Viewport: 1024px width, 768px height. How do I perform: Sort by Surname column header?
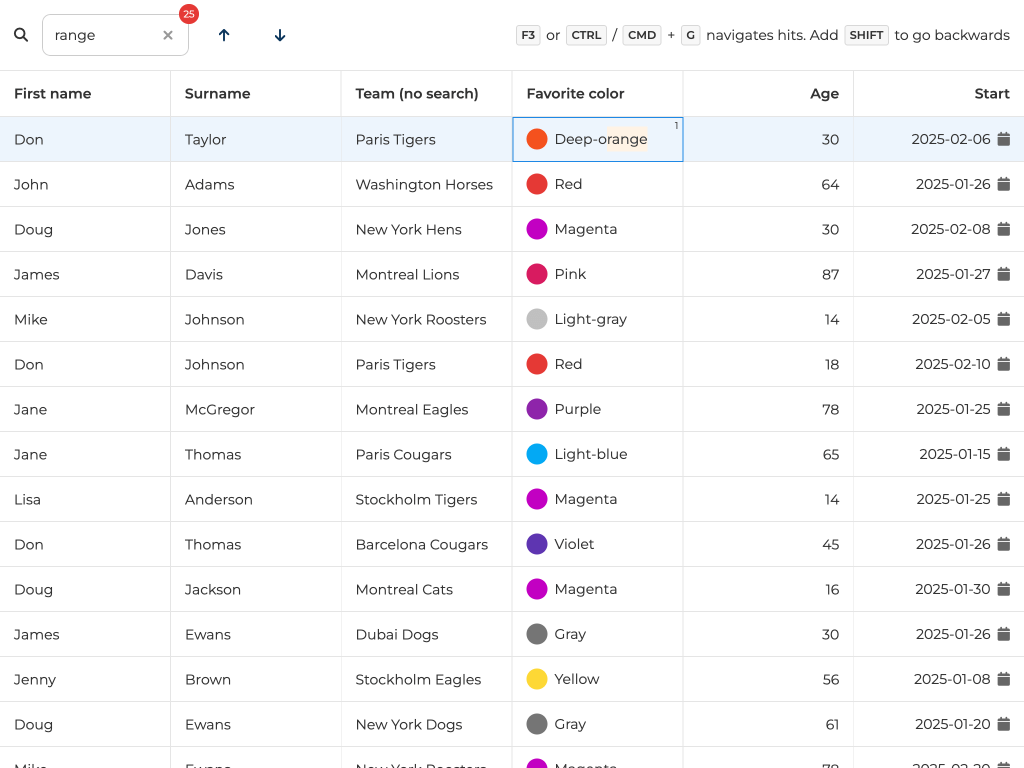click(x=217, y=93)
